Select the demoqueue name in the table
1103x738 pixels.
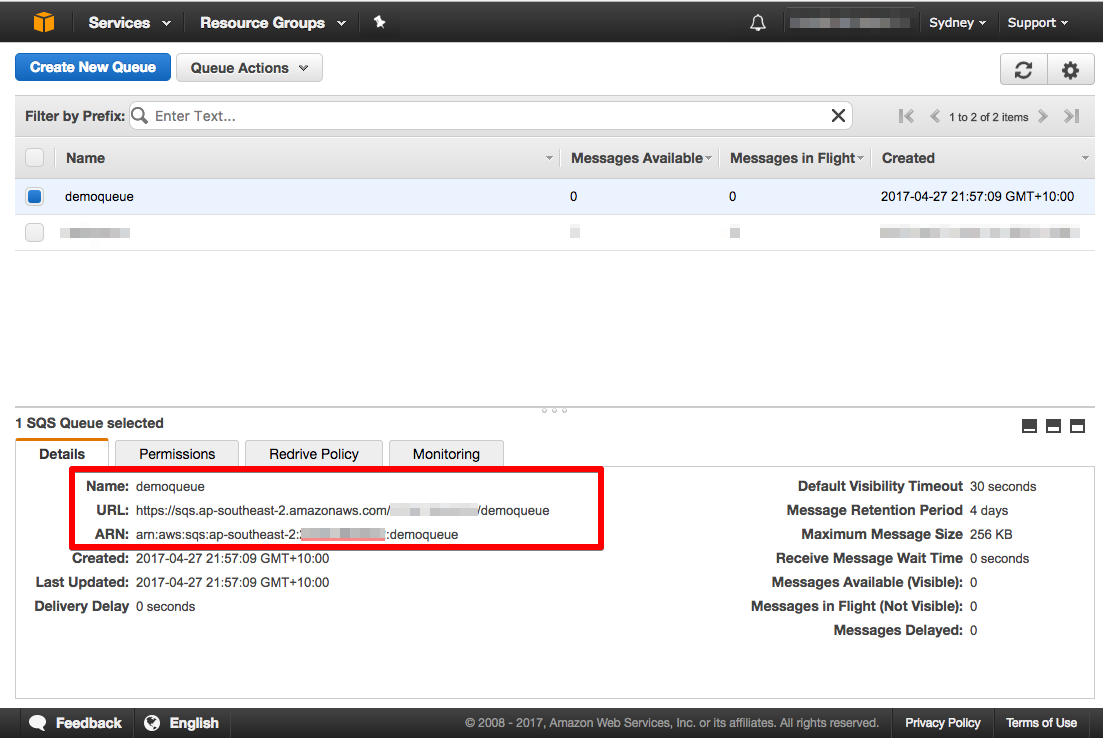point(99,196)
